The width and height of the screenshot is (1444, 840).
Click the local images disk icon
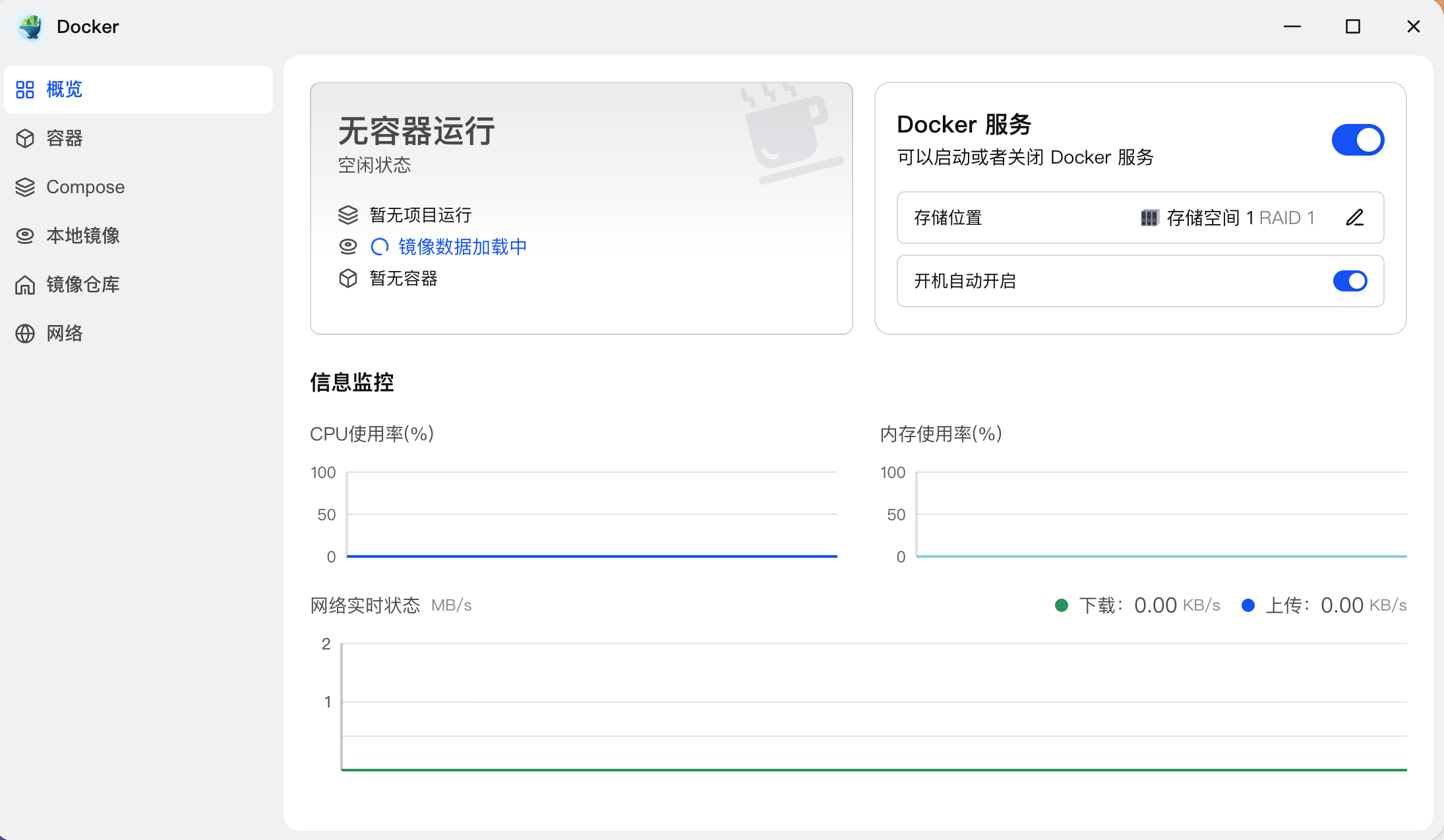25,236
